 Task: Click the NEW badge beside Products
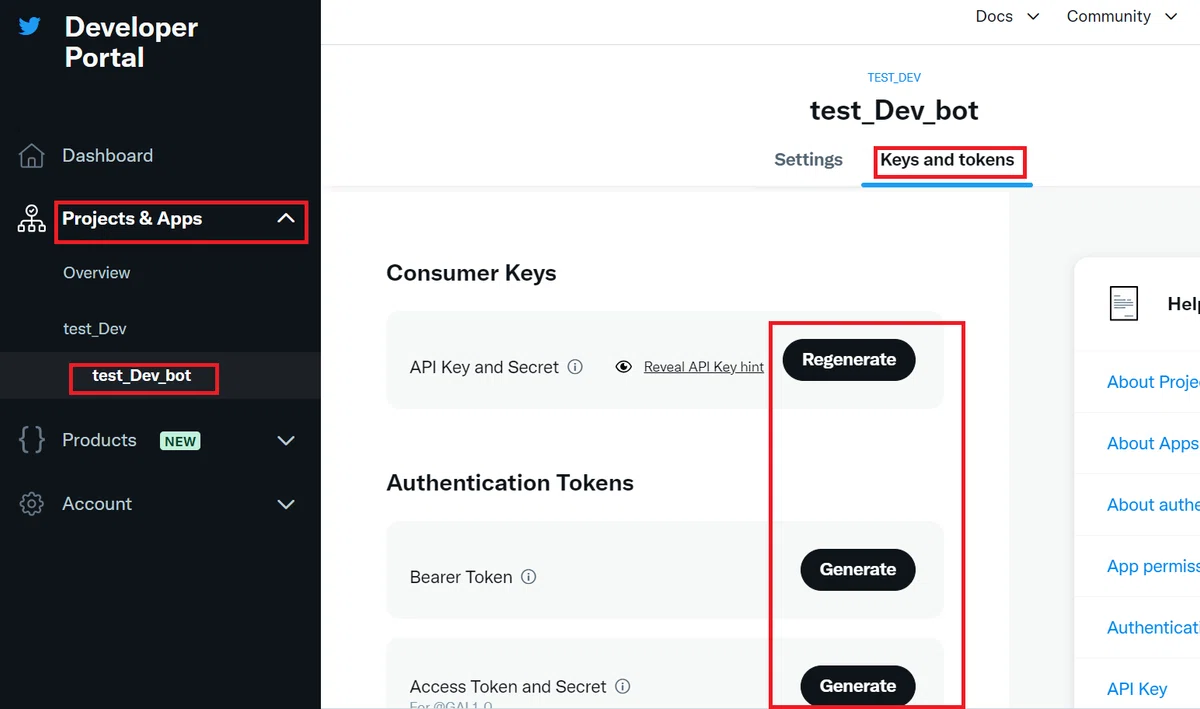[180, 441]
